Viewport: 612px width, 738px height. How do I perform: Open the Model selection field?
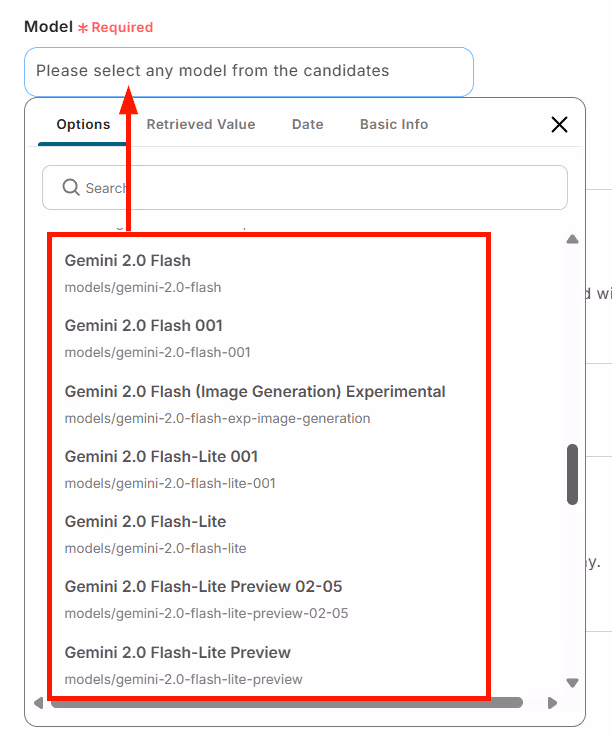tap(249, 72)
